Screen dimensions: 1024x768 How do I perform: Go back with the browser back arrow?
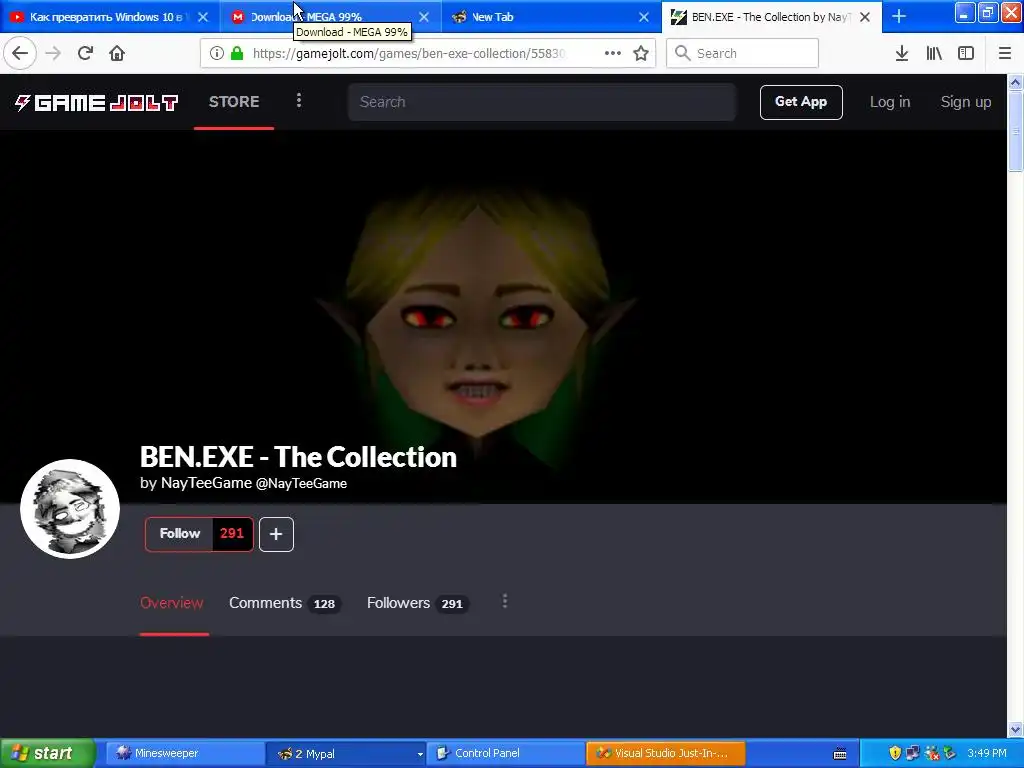click(20, 54)
